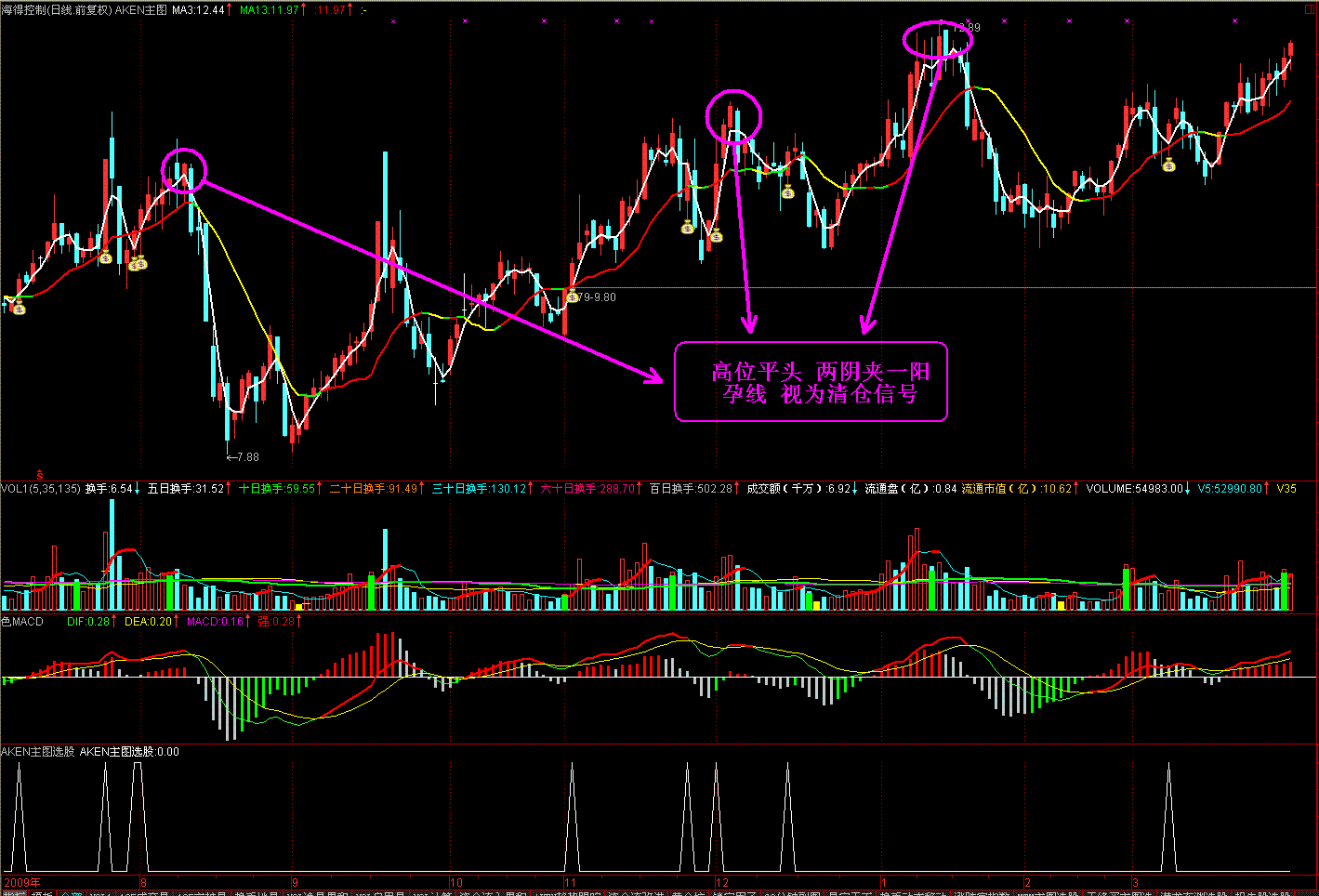Click the 五日换手:31.52 value

click(x=186, y=488)
